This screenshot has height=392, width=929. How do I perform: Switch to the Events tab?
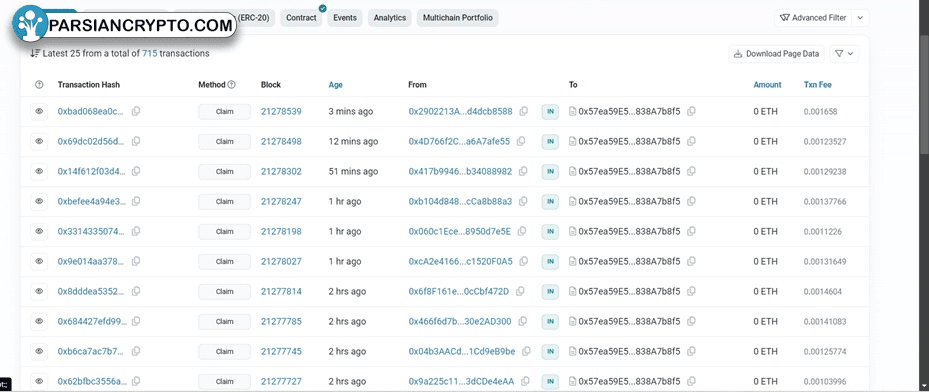pos(345,18)
